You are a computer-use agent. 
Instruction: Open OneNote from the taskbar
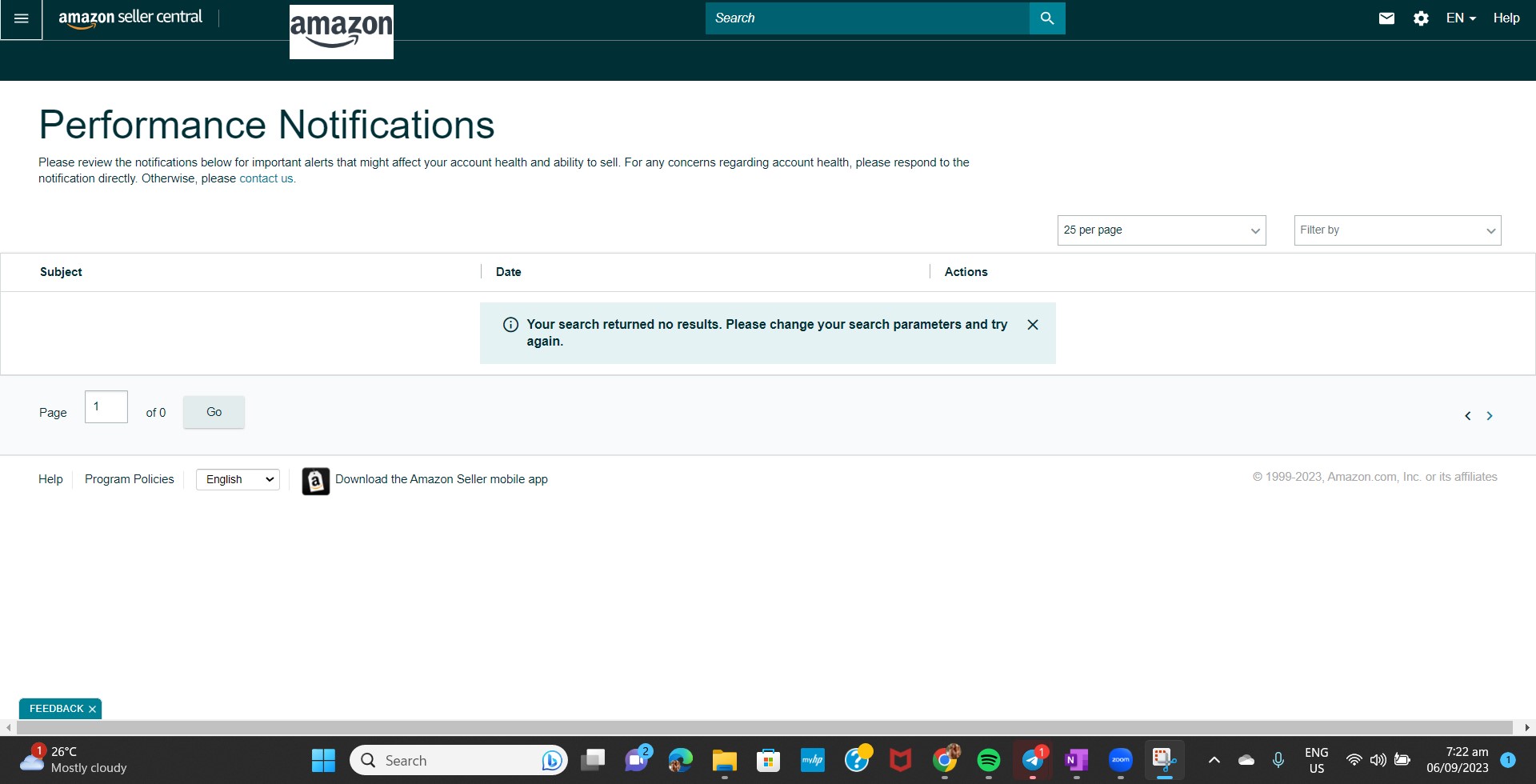pos(1077,760)
